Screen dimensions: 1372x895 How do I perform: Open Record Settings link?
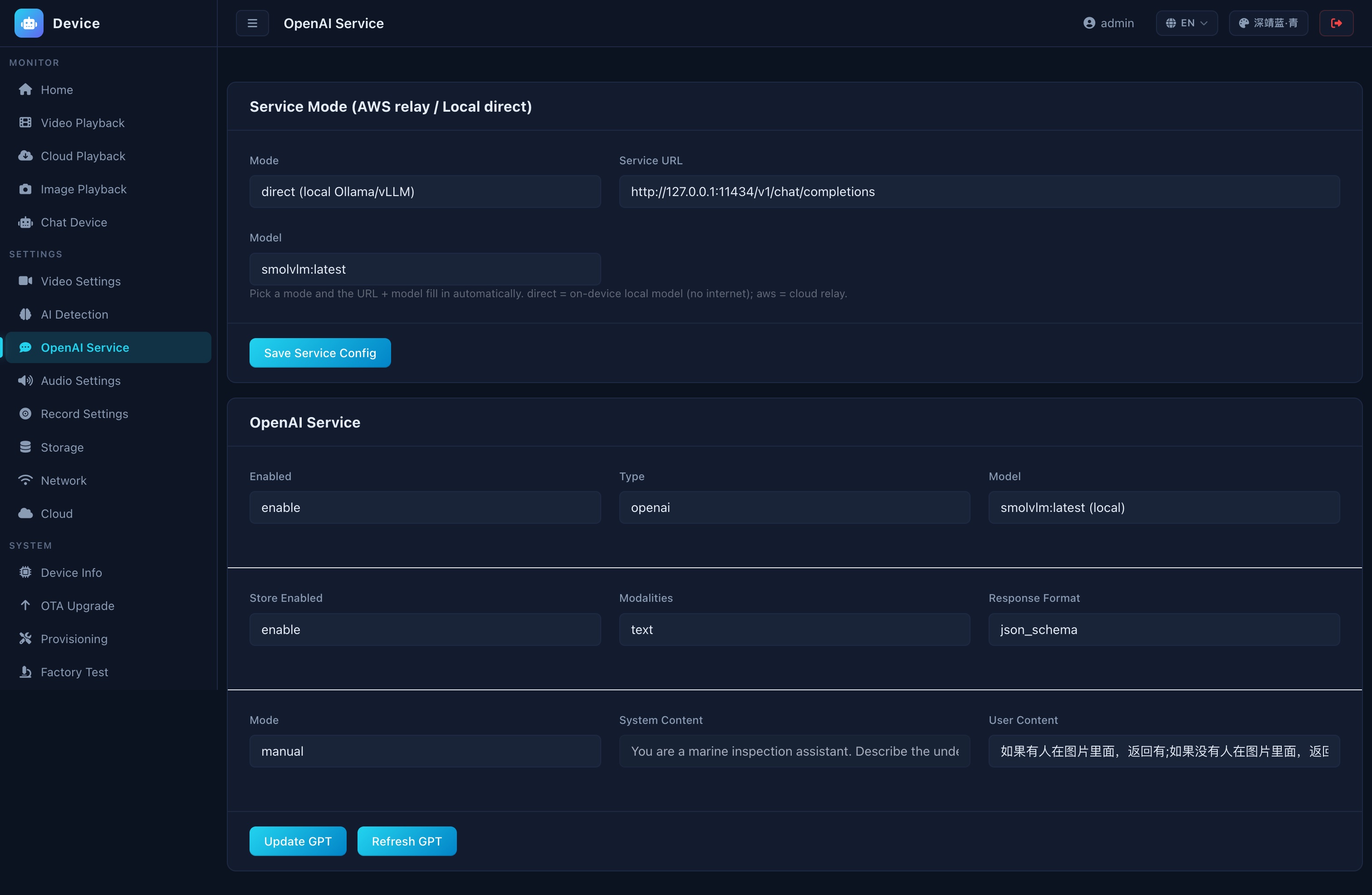click(x=108, y=413)
